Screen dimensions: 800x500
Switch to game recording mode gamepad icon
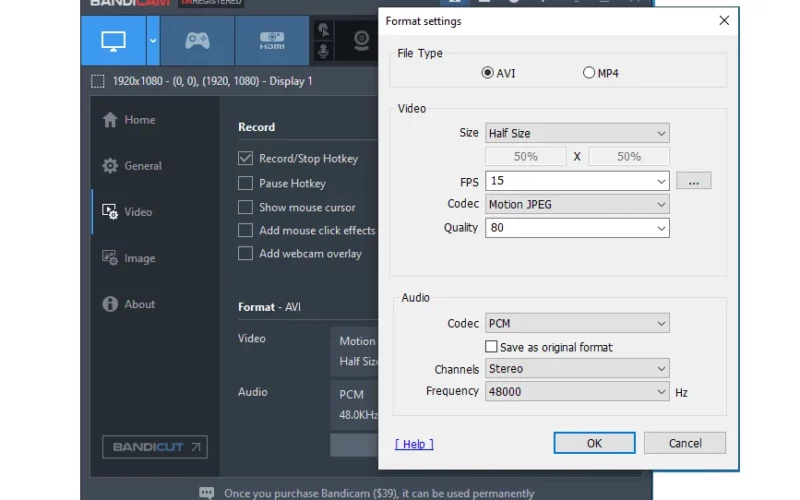197,40
